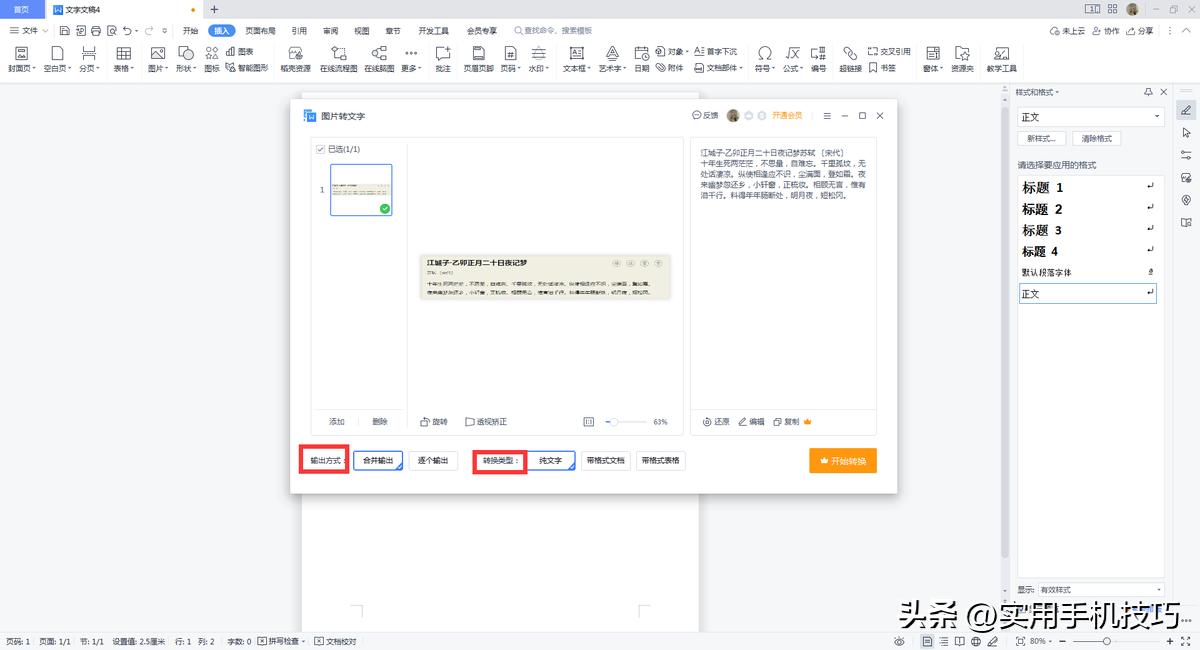This screenshot has height=650, width=1200.
Task: Click the 图标 icon library button
Action: coord(212,59)
